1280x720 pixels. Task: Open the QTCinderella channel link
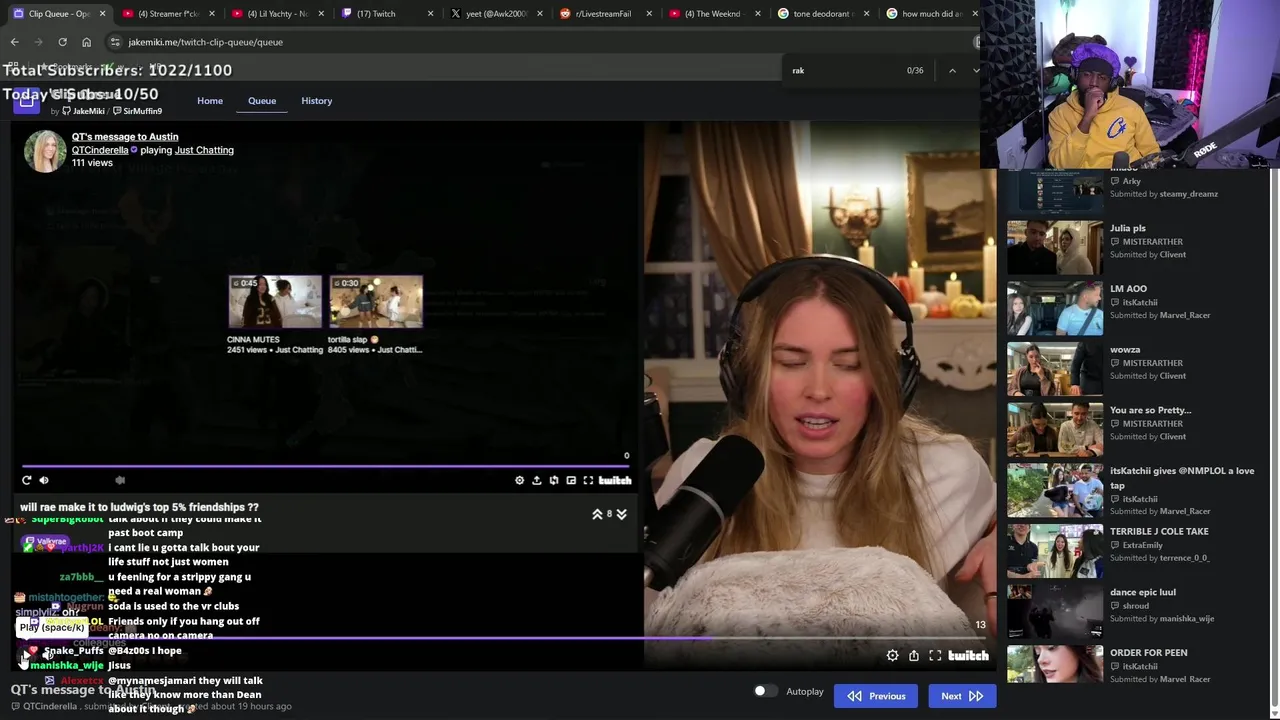point(100,150)
